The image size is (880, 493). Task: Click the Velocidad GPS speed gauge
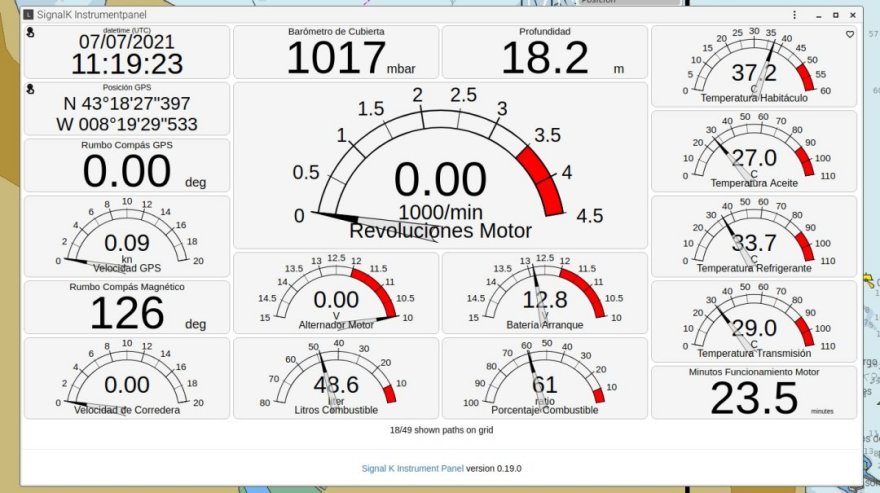click(127, 236)
